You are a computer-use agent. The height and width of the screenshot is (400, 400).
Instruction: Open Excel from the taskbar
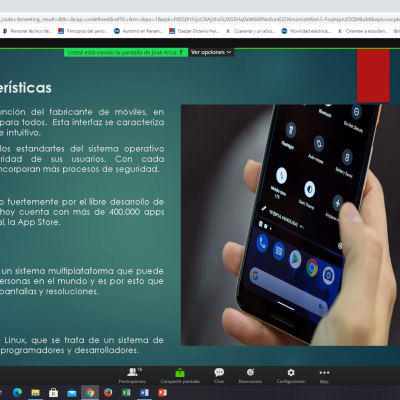pyautogui.click(x=126, y=393)
